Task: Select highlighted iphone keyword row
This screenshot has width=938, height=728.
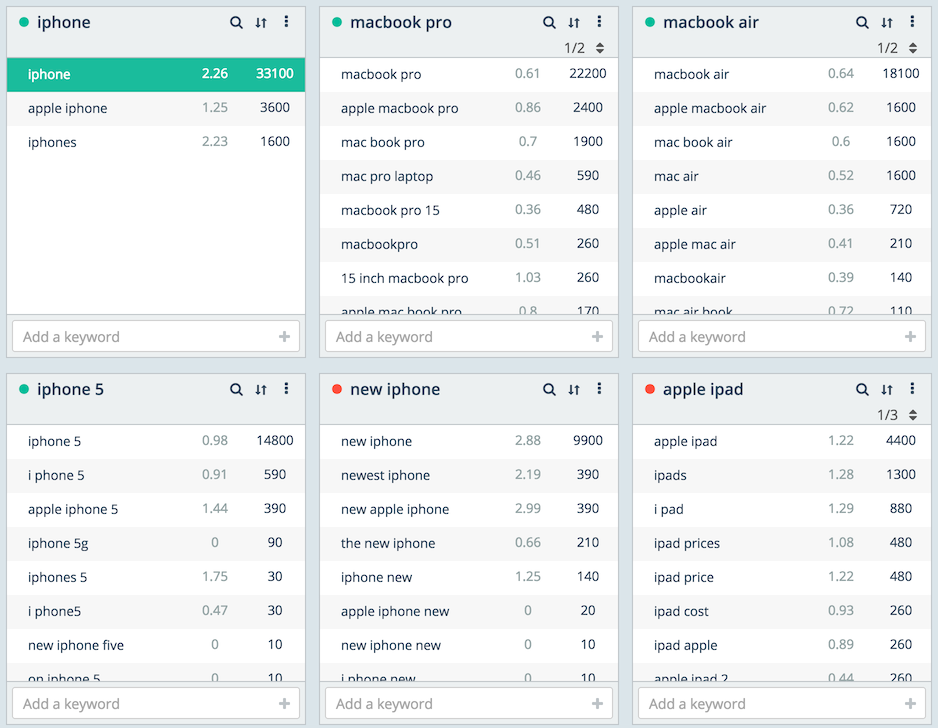Action: tap(156, 74)
